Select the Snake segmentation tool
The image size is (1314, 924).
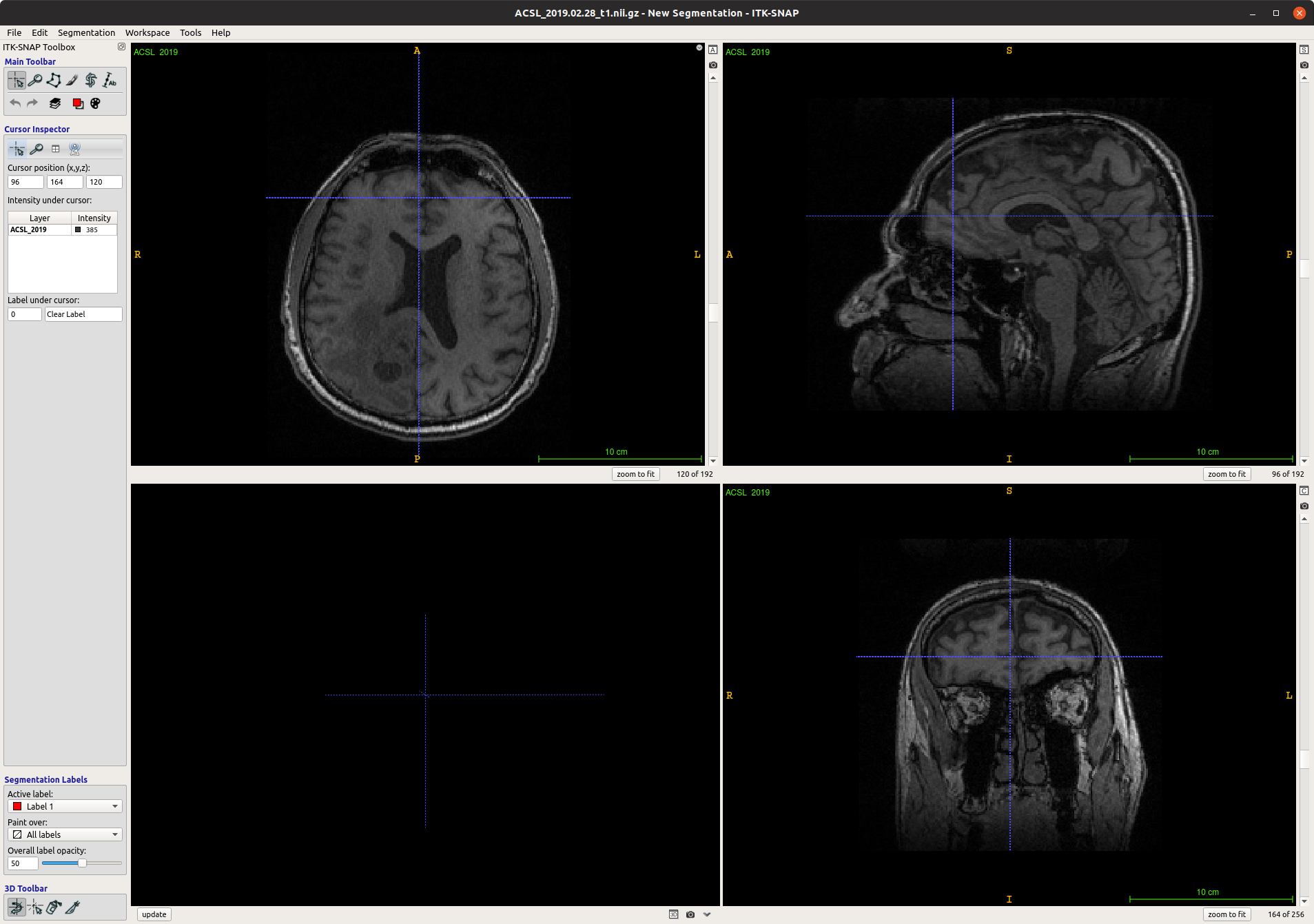tap(90, 80)
